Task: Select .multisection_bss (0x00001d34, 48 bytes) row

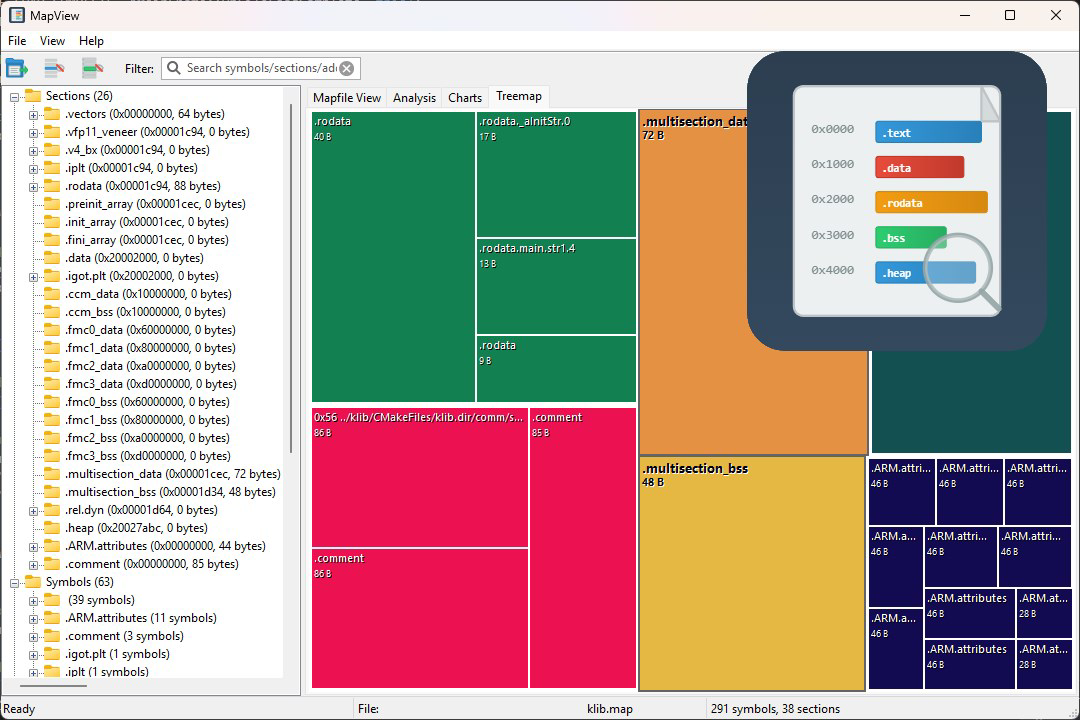Action: click(170, 492)
